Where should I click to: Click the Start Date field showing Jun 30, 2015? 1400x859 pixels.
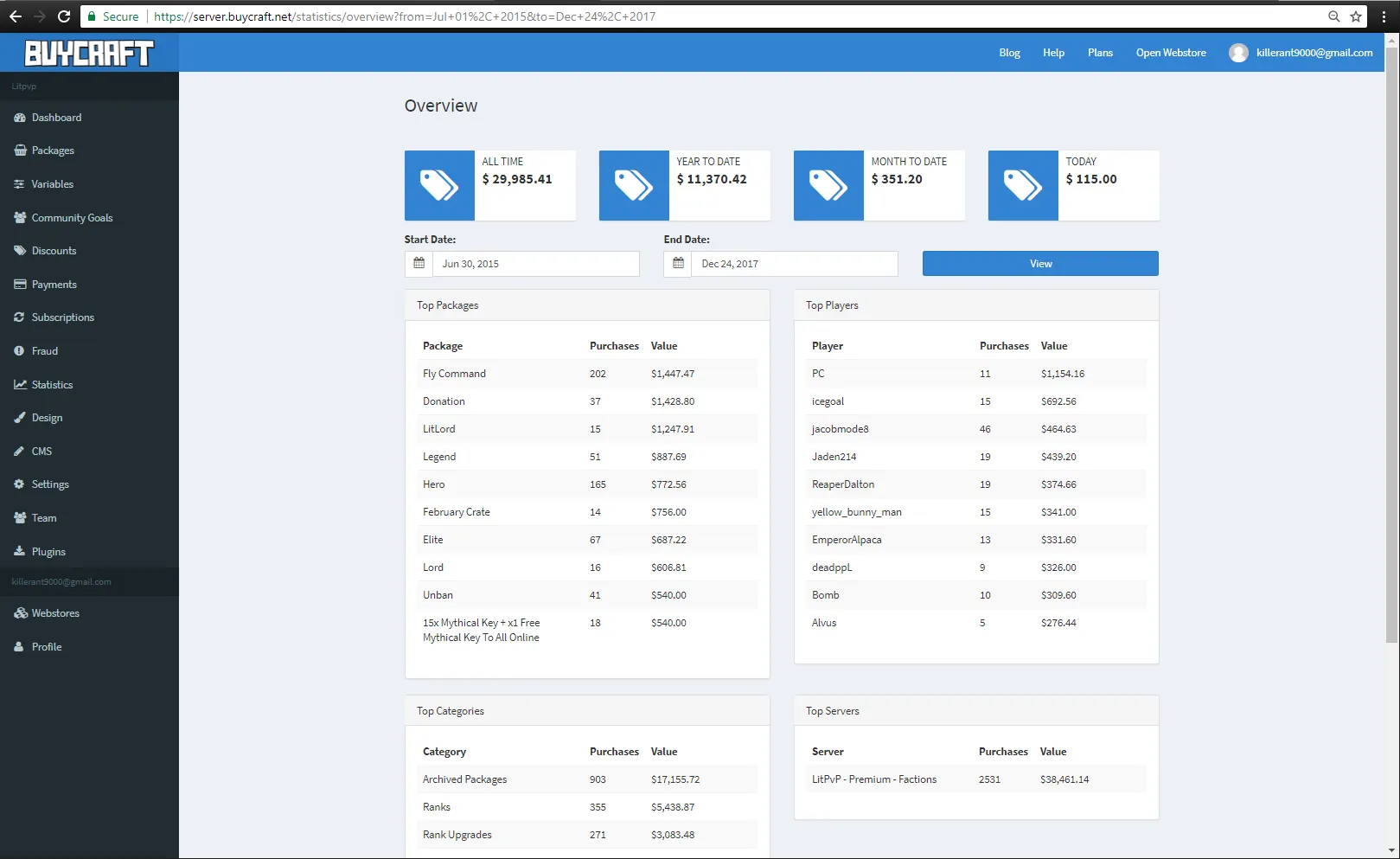tap(536, 264)
